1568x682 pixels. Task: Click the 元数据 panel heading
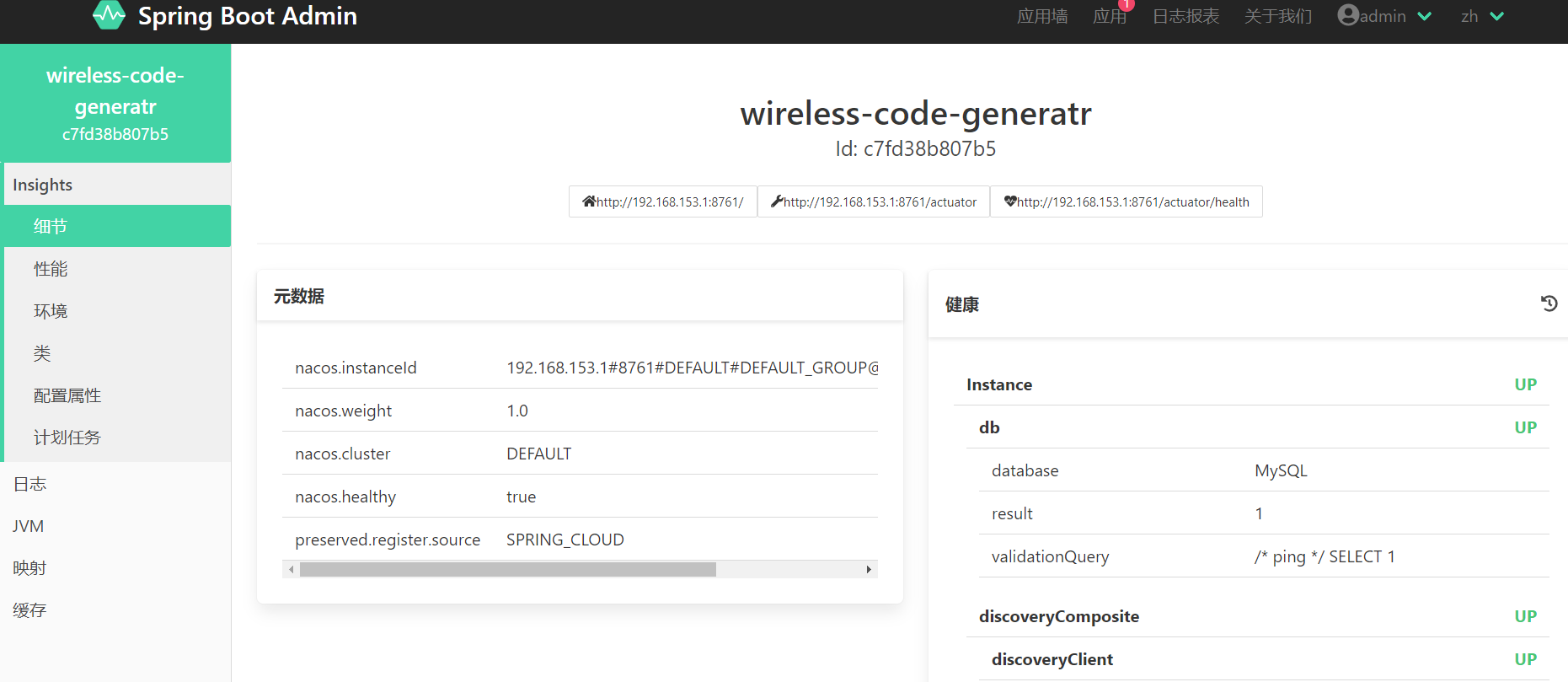(299, 296)
